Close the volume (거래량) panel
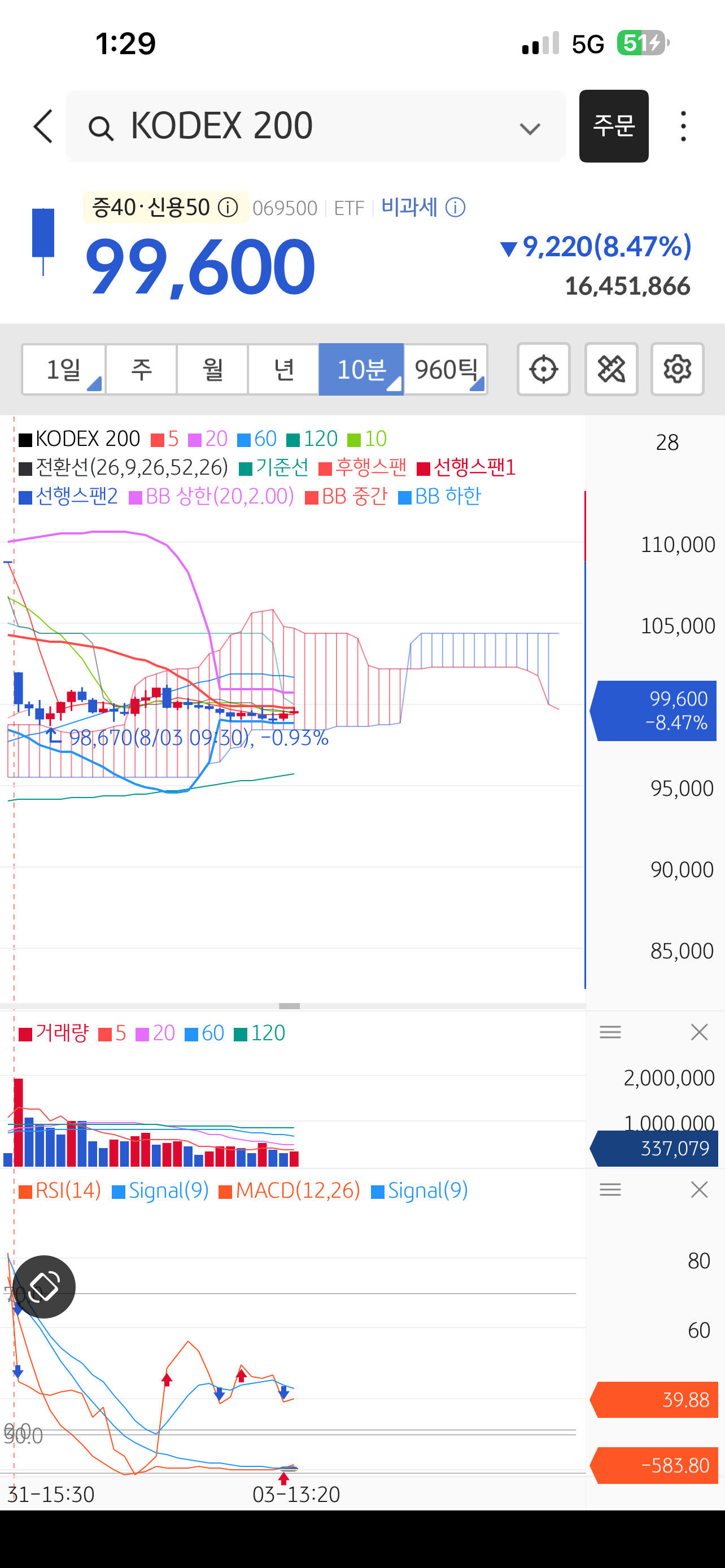 pyautogui.click(x=700, y=1032)
